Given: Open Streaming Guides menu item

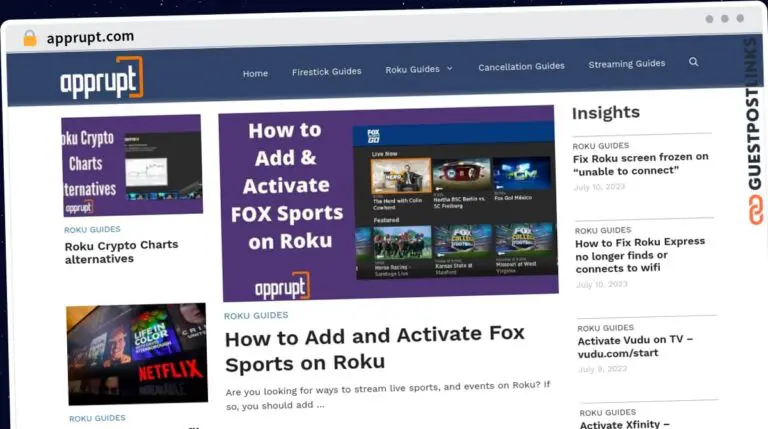Looking at the screenshot, I should click(x=626, y=63).
